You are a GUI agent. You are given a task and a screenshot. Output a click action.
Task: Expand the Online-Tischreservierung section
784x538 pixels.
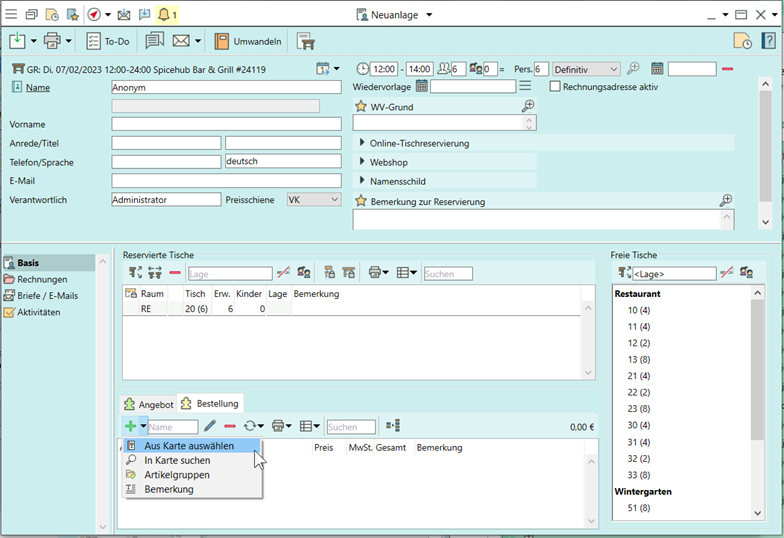coord(362,143)
